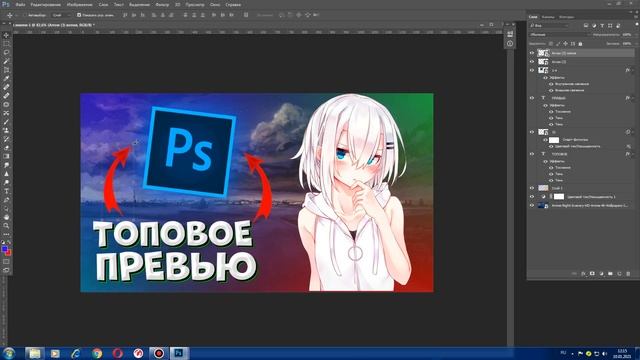Toggle the 'Автовыбор' checkbox
This screenshot has height=360, width=640.
24,15
